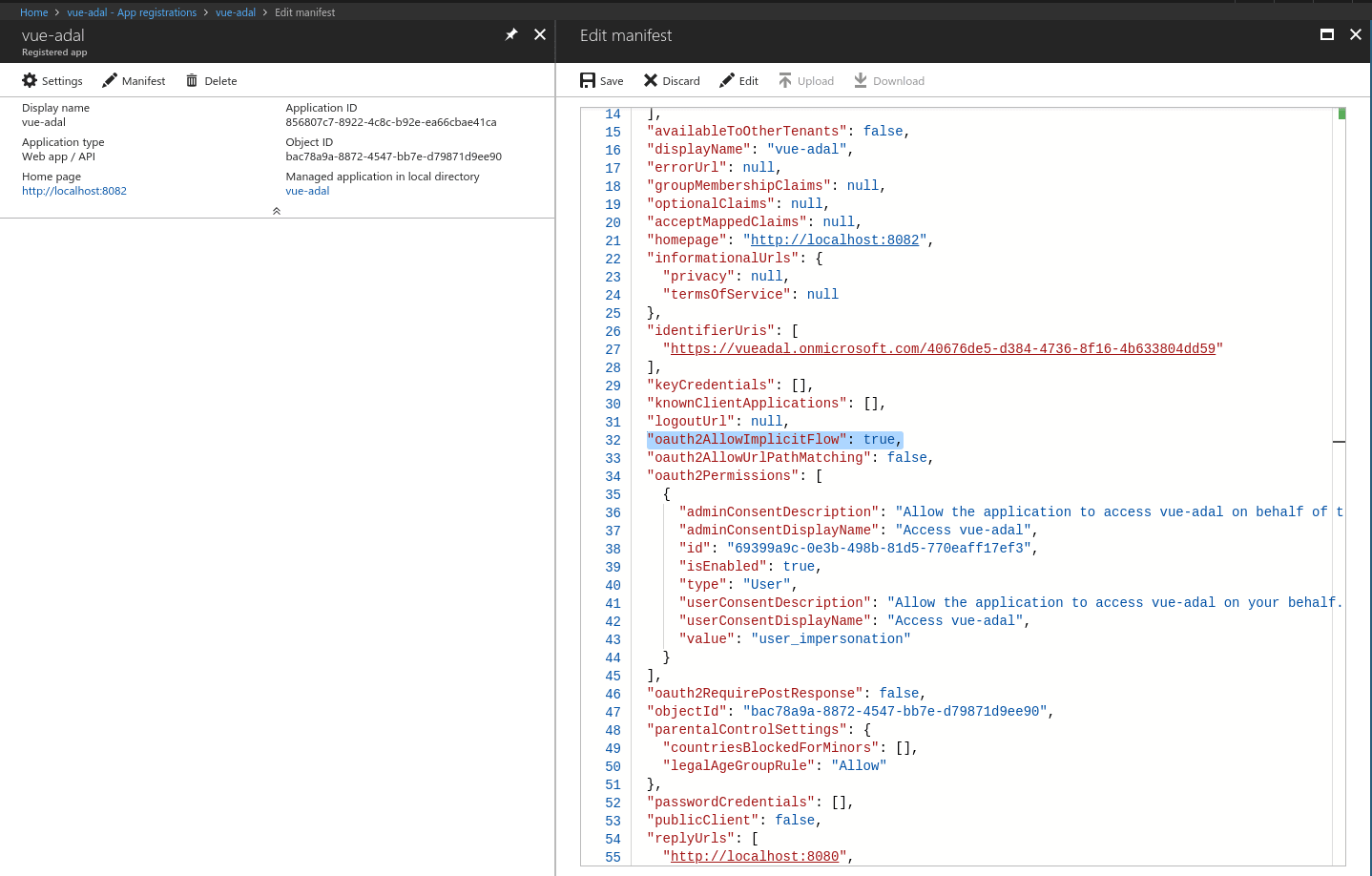
Task: Click the "user_impersonation" value
Action: tap(831, 639)
